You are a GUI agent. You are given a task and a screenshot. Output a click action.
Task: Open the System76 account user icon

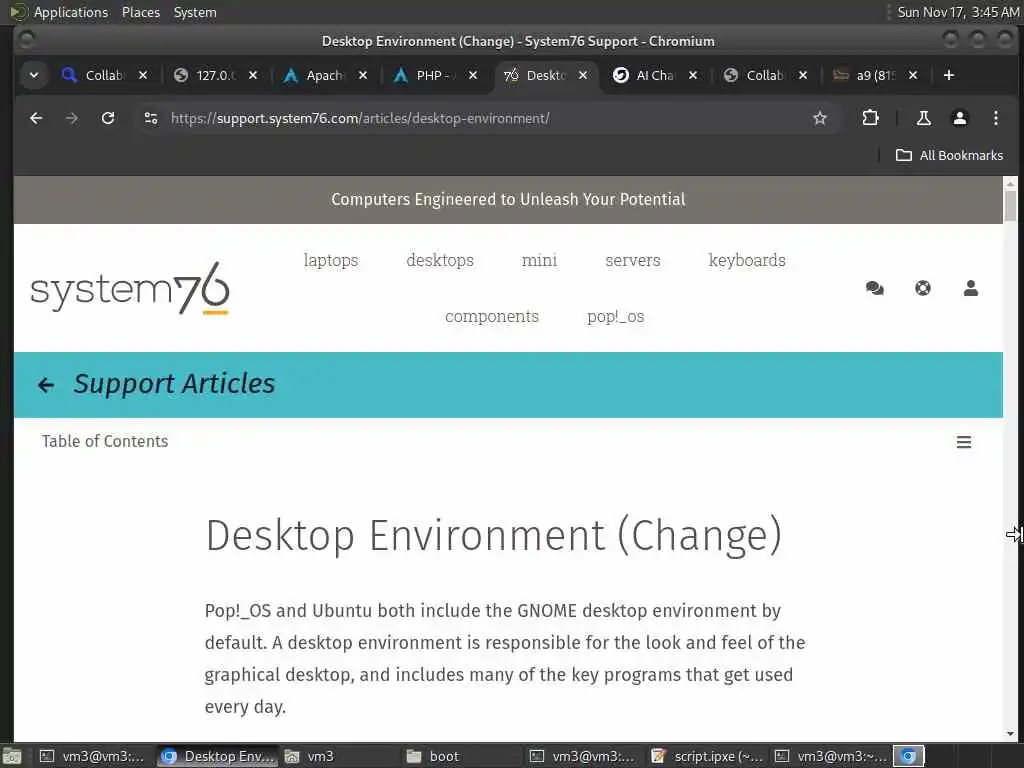(x=970, y=288)
